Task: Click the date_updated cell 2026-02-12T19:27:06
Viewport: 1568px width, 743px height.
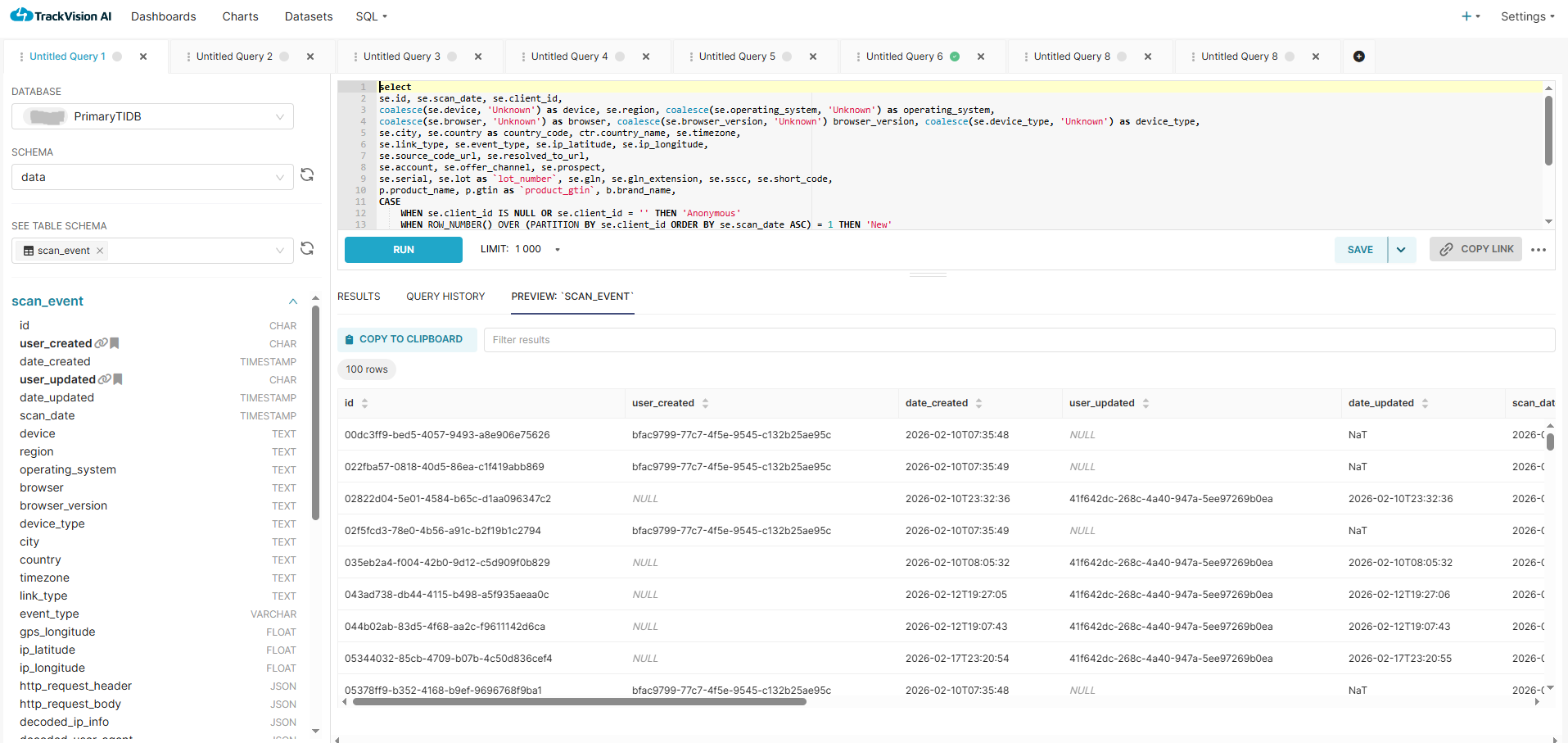Action: pyautogui.click(x=1399, y=595)
